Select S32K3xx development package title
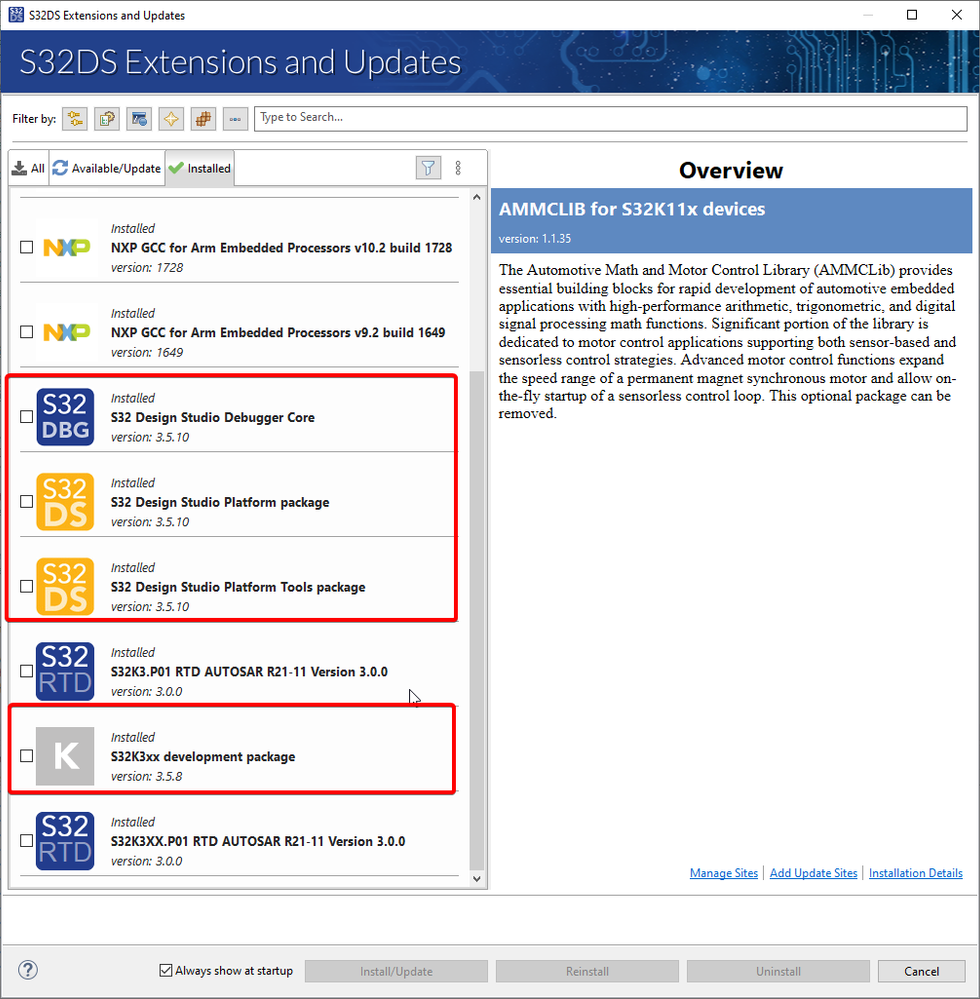Screen dimensions: 980x999 pos(203,756)
